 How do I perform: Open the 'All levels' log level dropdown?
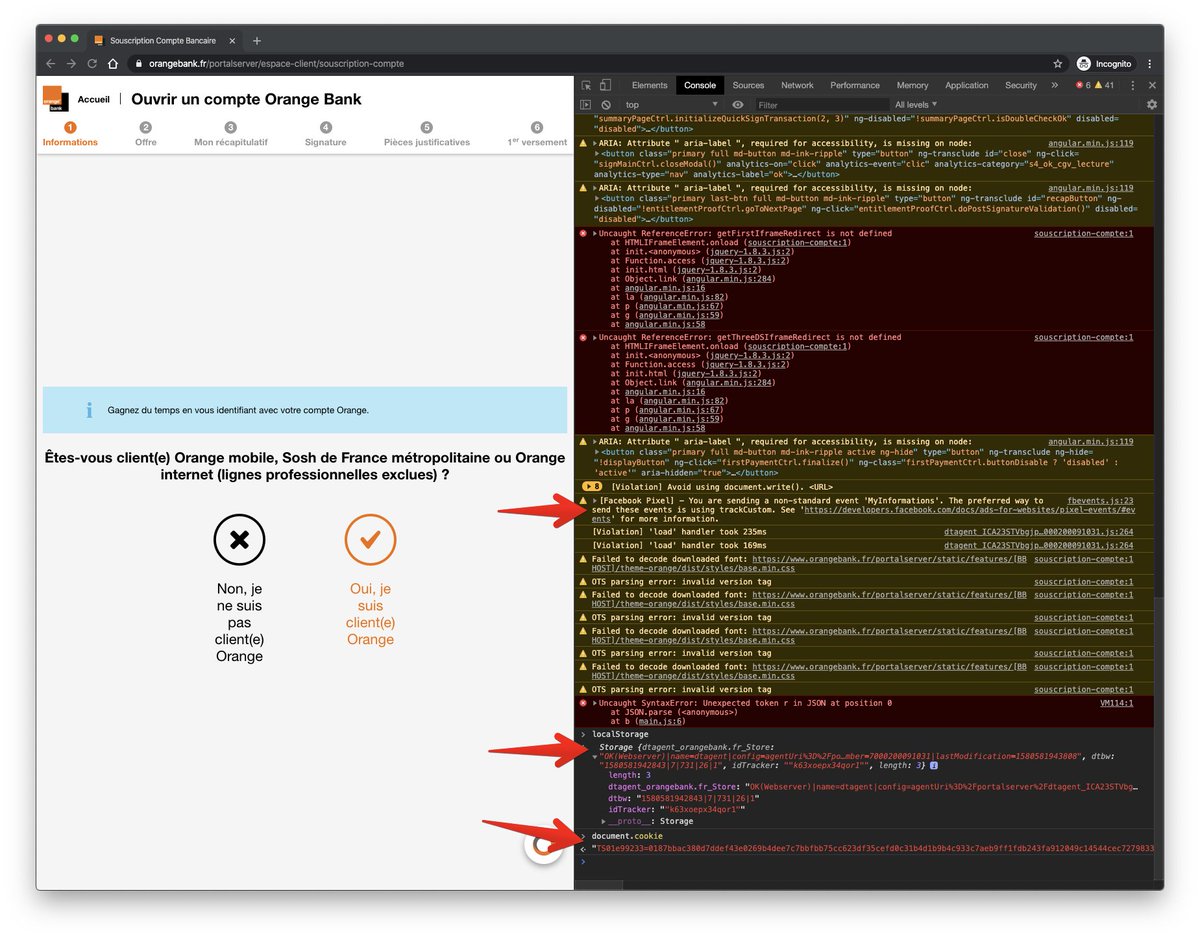coord(916,105)
